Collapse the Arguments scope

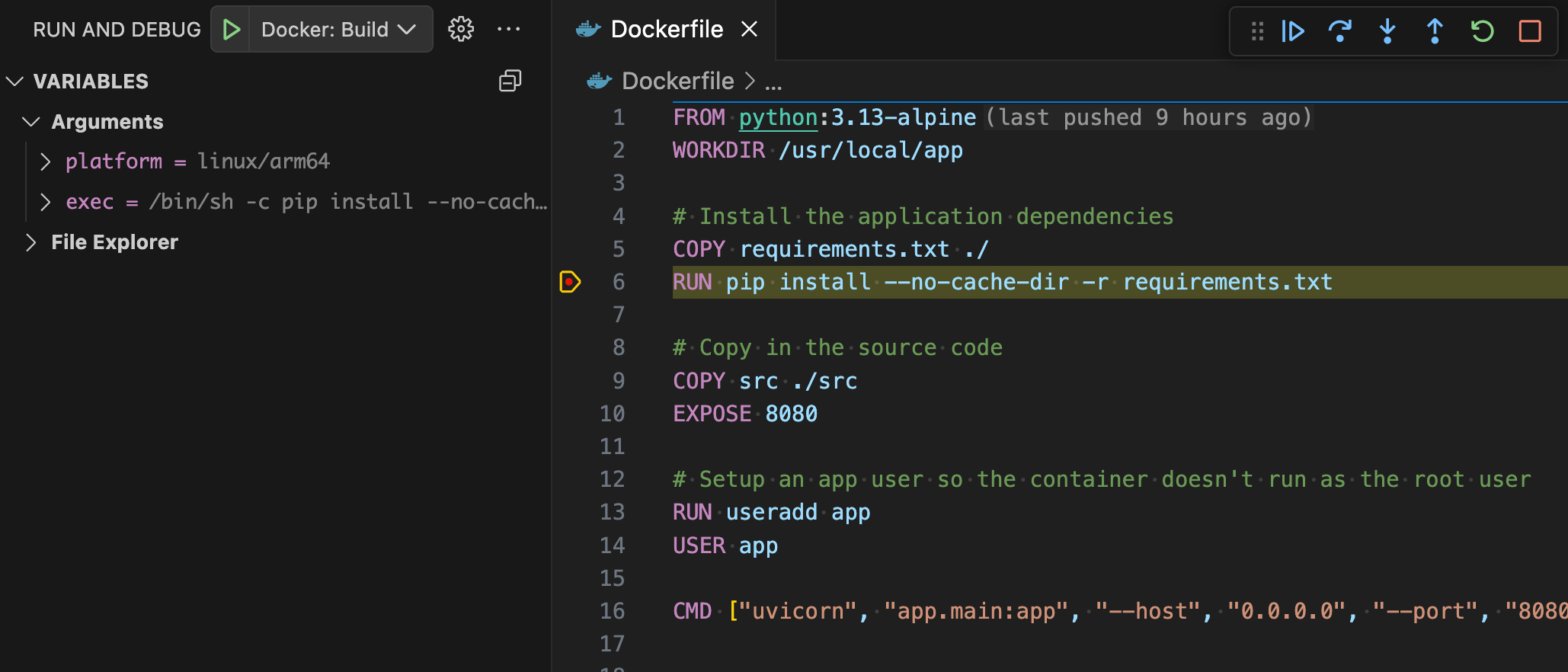pos(31,122)
